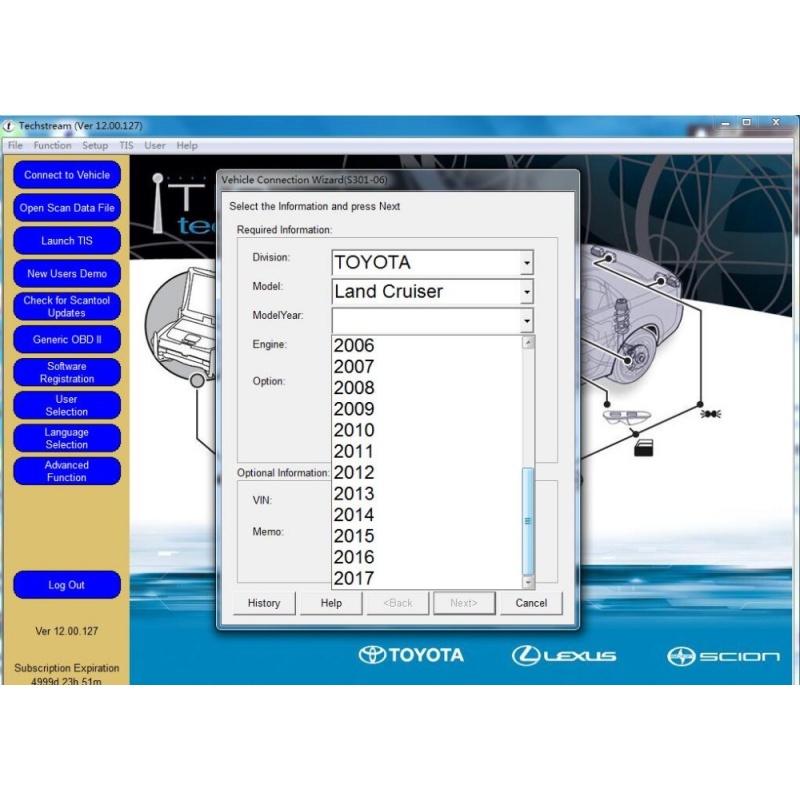The image size is (800, 800).
Task: Click the disabled Back button
Action: pos(397,603)
